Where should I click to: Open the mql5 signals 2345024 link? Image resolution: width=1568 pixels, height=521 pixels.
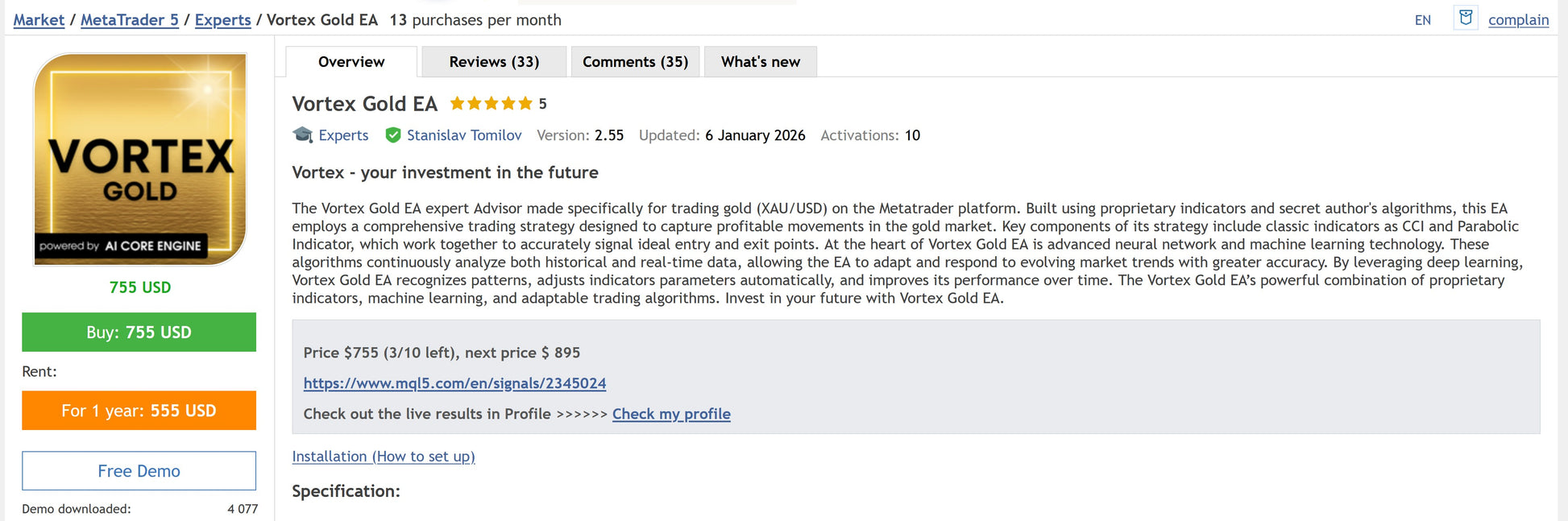pos(454,383)
